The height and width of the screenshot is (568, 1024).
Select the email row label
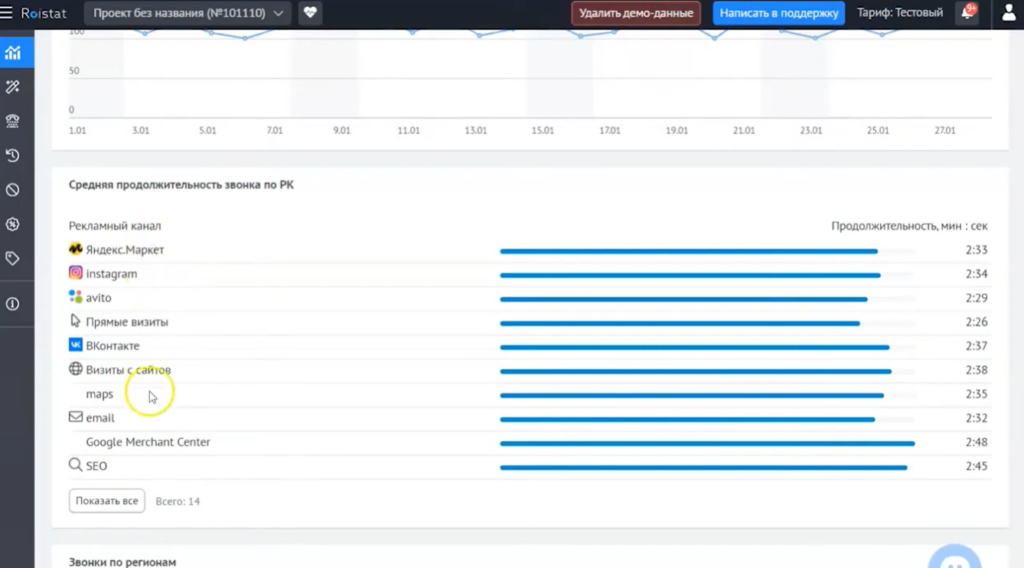coord(100,418)
